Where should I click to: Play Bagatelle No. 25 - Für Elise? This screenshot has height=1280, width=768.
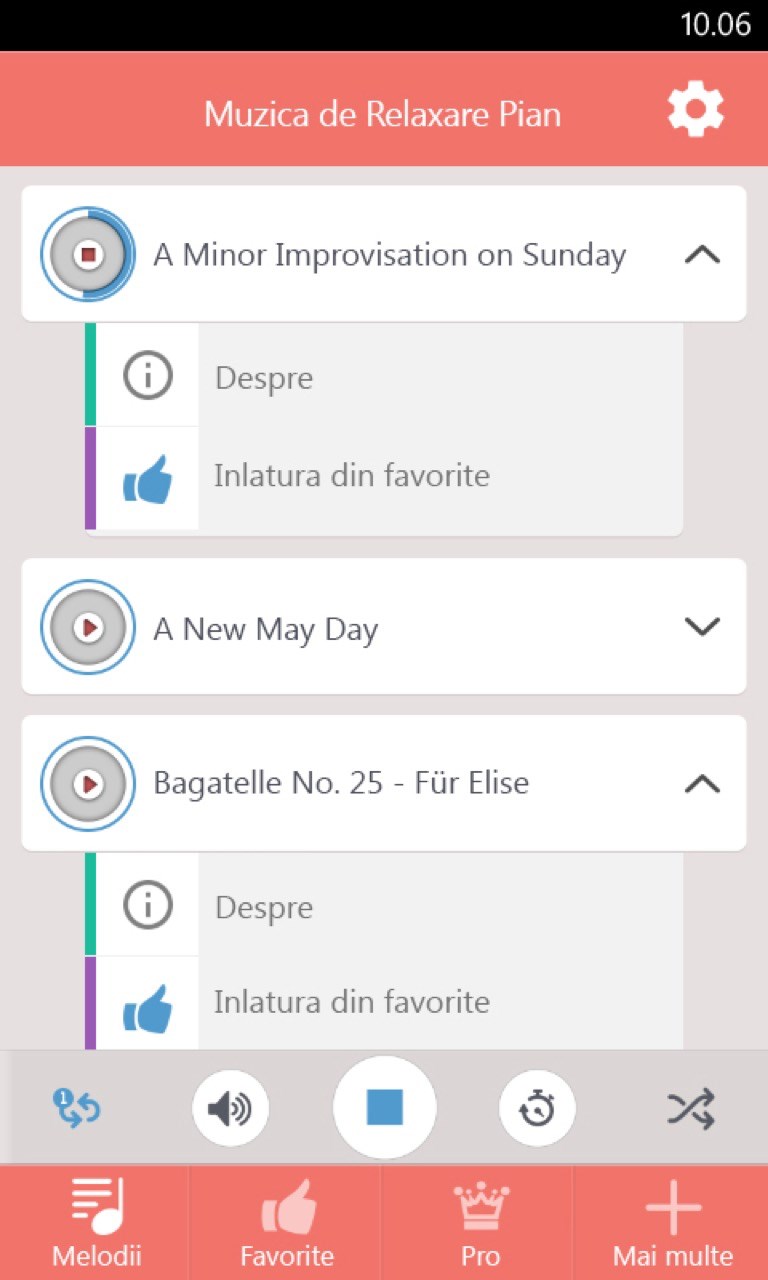pyautogui.click(x=88, y=783)
